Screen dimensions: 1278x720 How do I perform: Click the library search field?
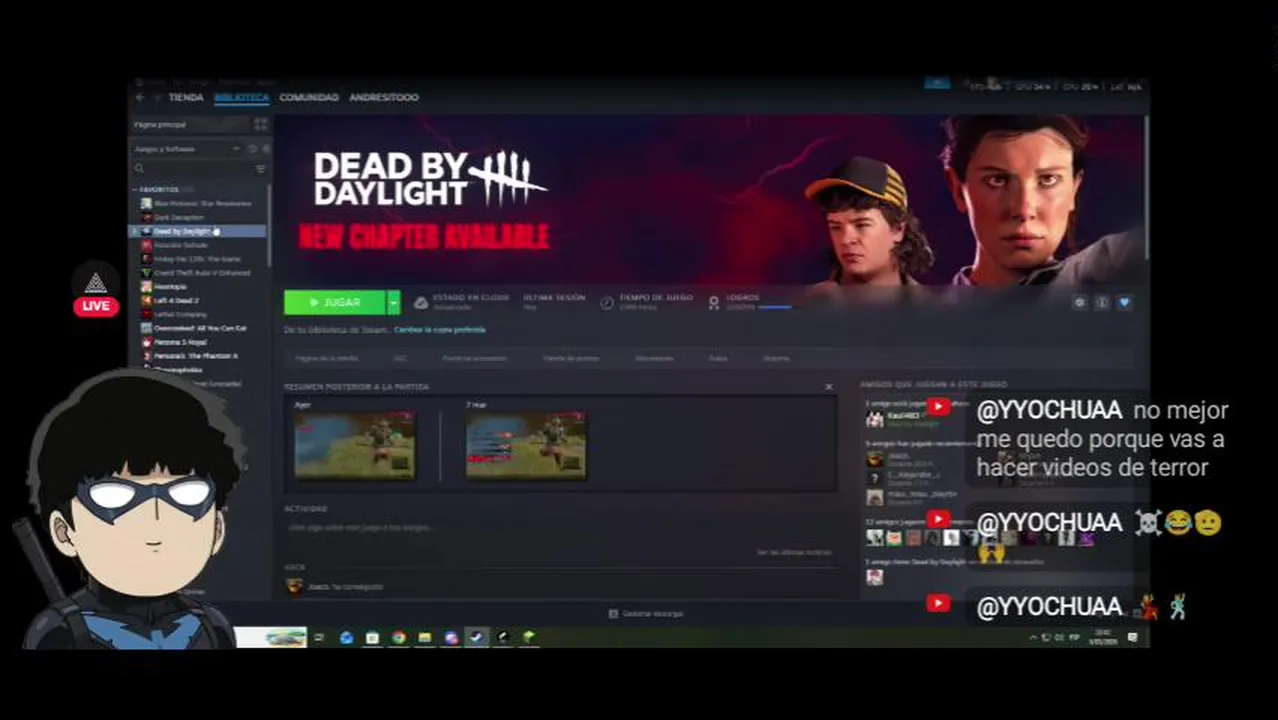pyautogui.click(x=190, y=169)
